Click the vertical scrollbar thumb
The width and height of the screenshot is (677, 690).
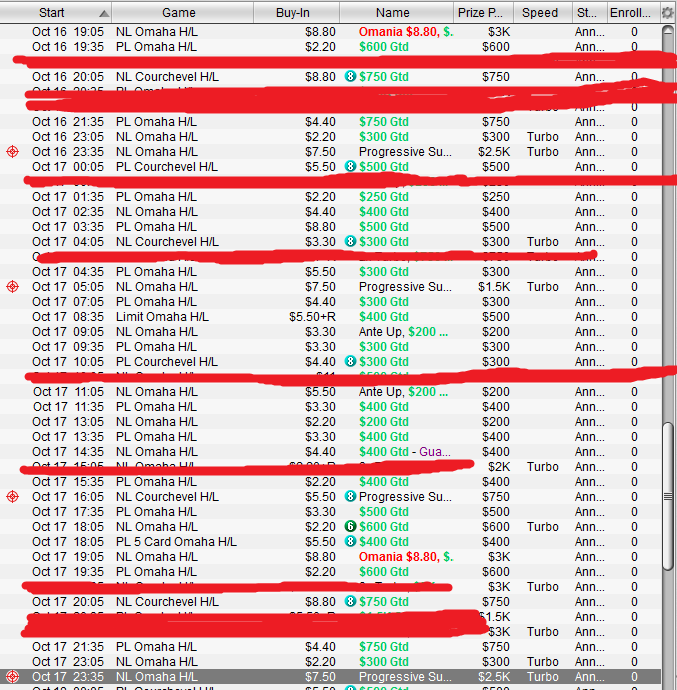[668, 496]
